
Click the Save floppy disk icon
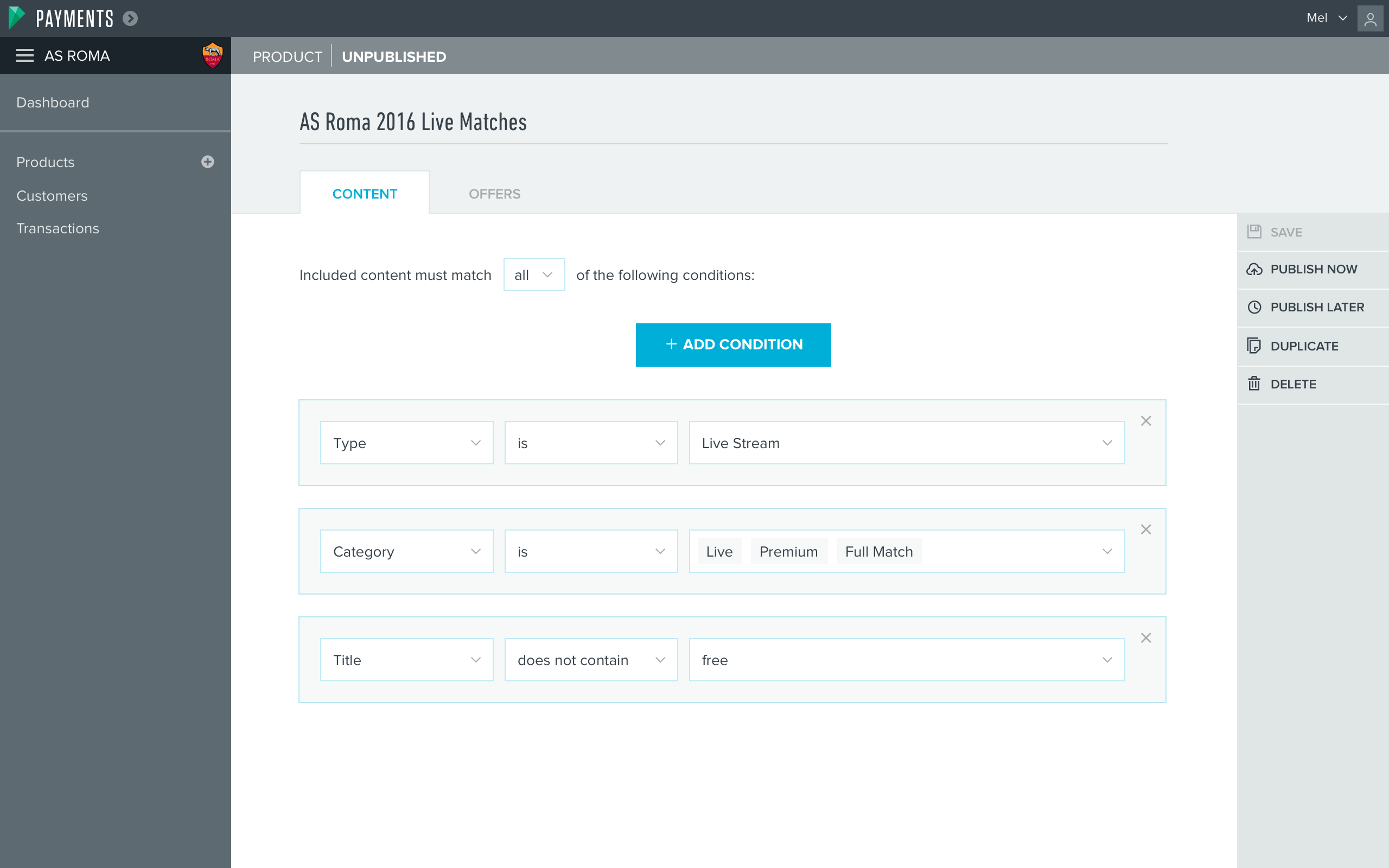[1254, 232]
